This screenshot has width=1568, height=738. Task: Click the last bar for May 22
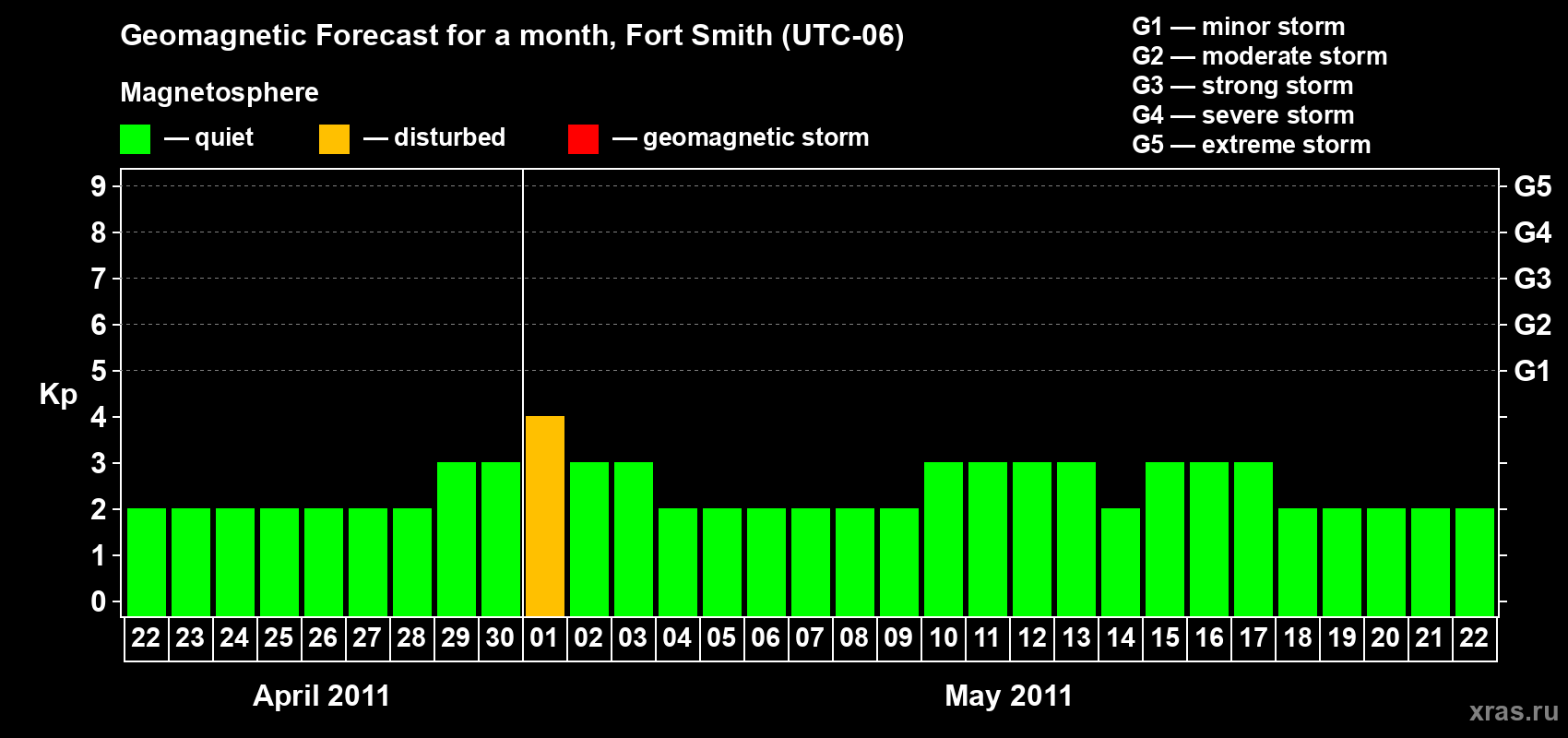1475,563
